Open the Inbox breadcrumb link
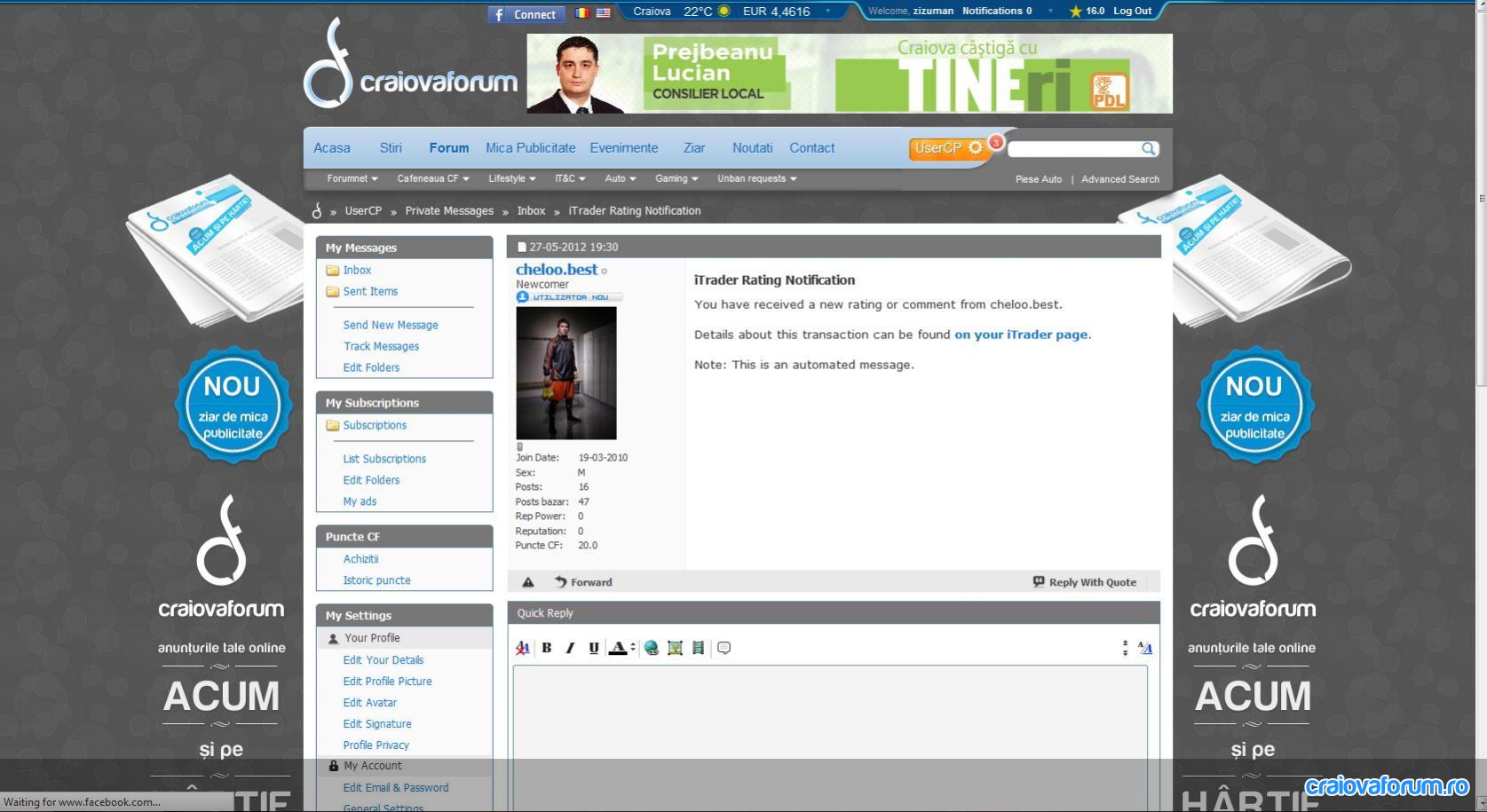The image size is (1487, 812). (x=531, y=211)
